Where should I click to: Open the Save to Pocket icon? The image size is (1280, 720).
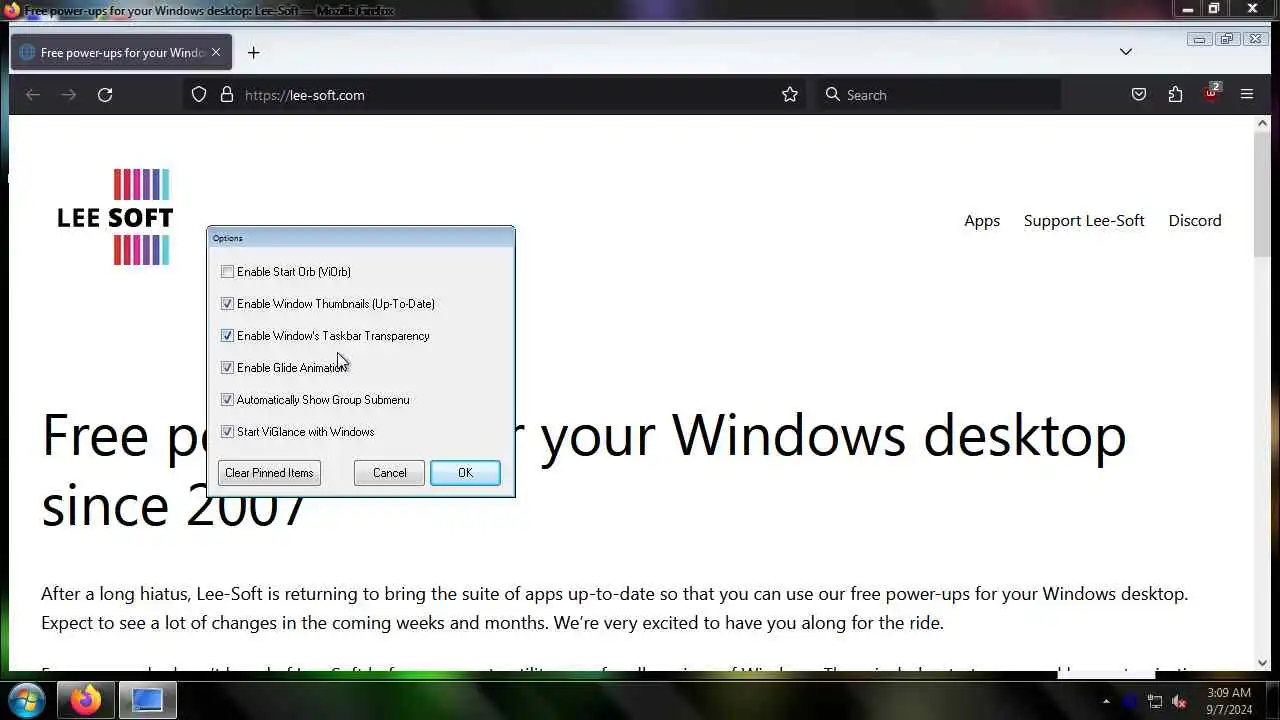1139,95
